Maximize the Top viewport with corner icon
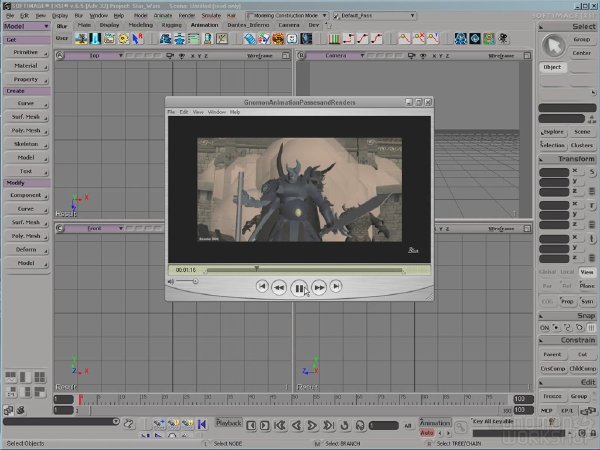 pyautogui.click(x=285, y=56)
